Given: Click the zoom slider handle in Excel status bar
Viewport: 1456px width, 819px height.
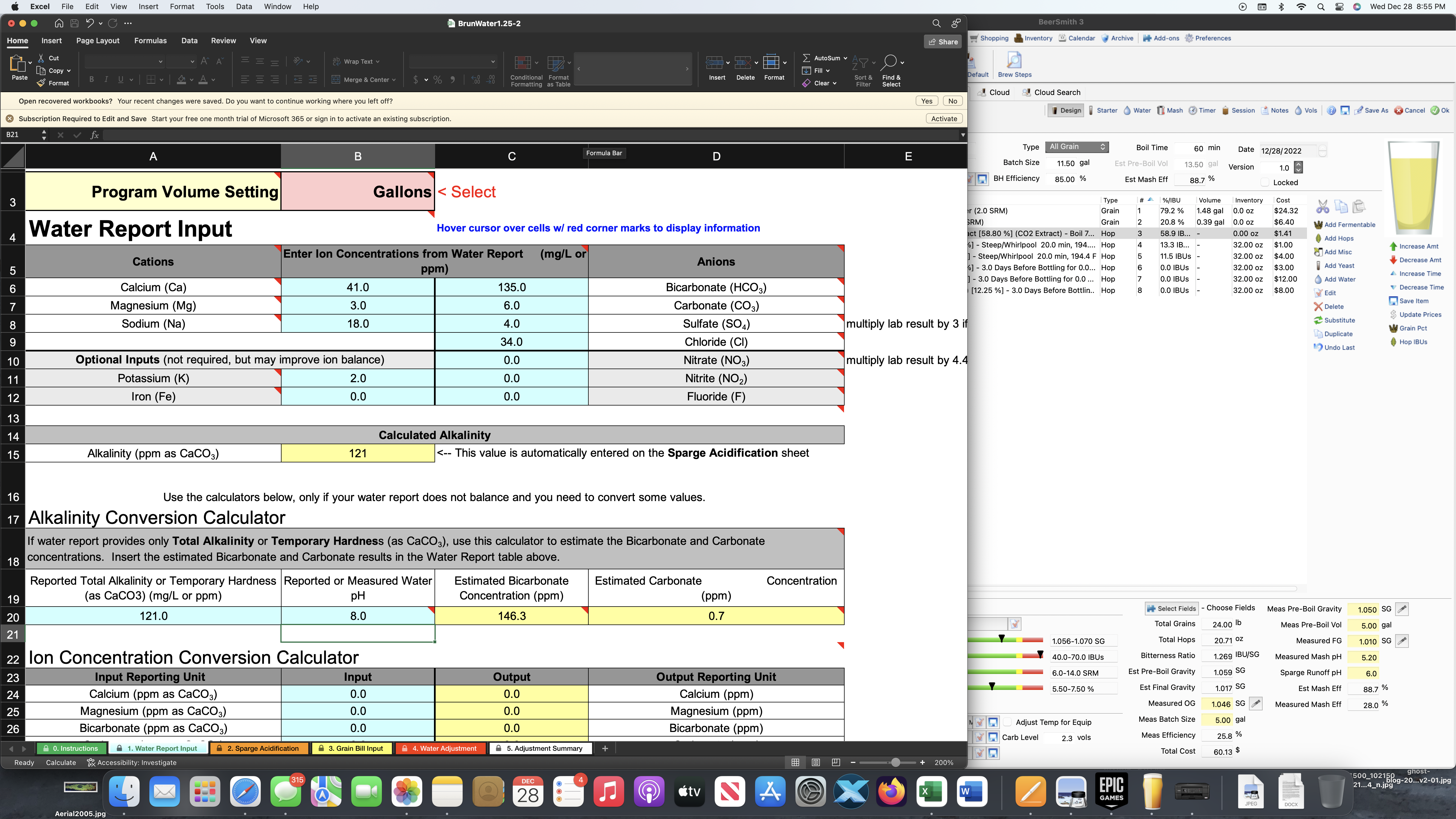Looking at the screenshot, I should pos(895,762).
